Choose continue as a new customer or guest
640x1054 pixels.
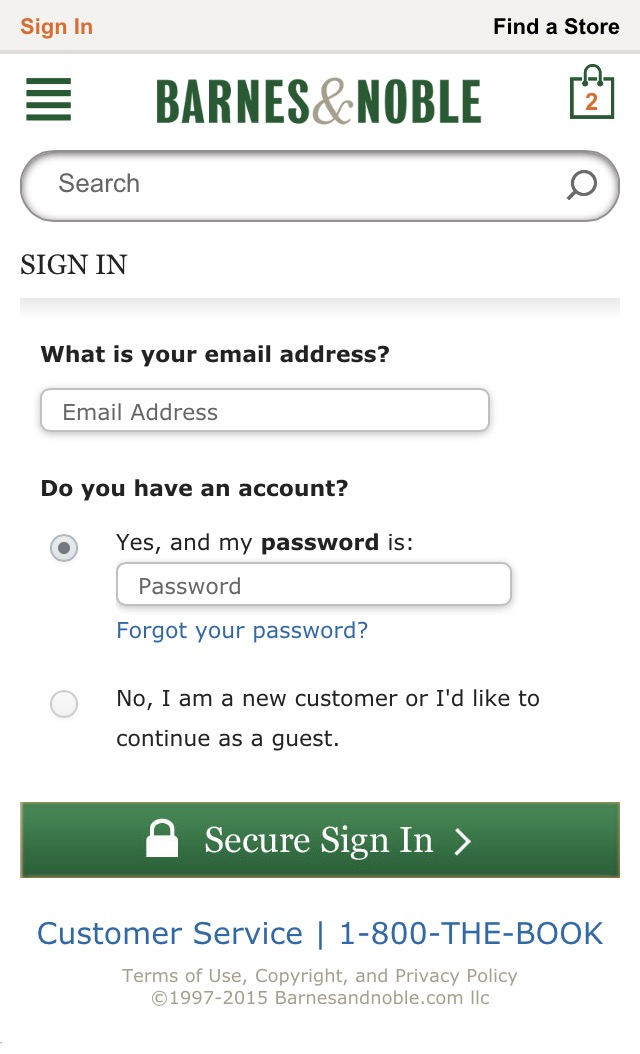pyautogui.click(x=63, y=704)
